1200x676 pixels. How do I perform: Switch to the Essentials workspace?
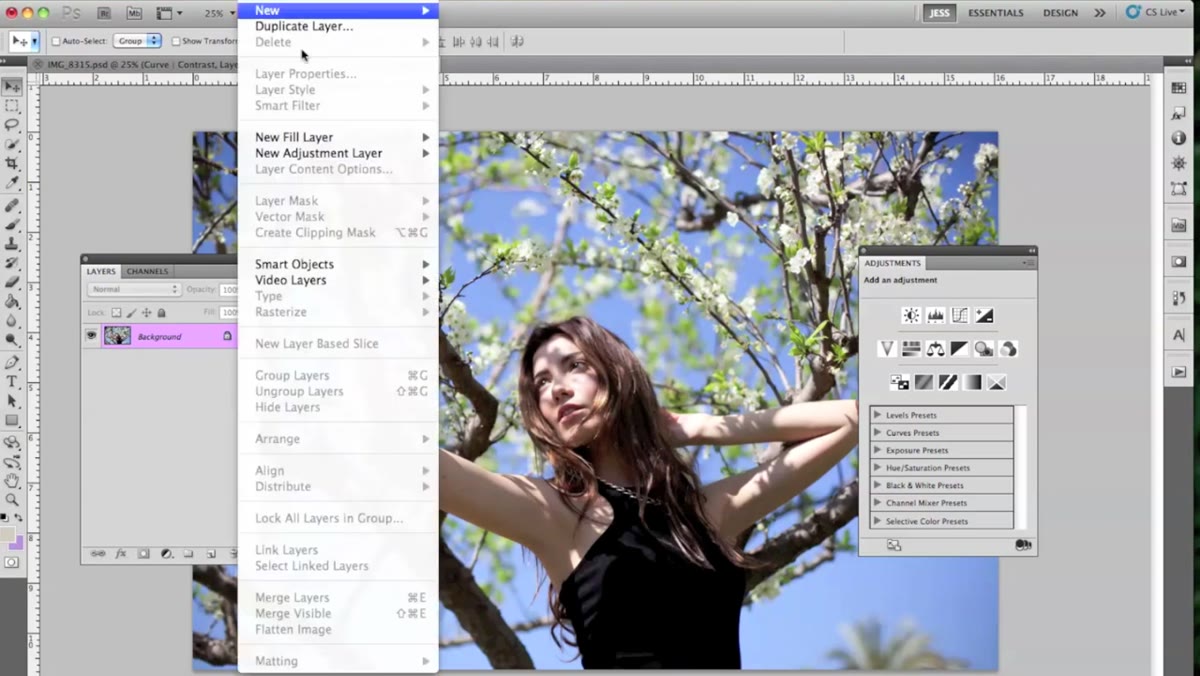coord(995,13)
